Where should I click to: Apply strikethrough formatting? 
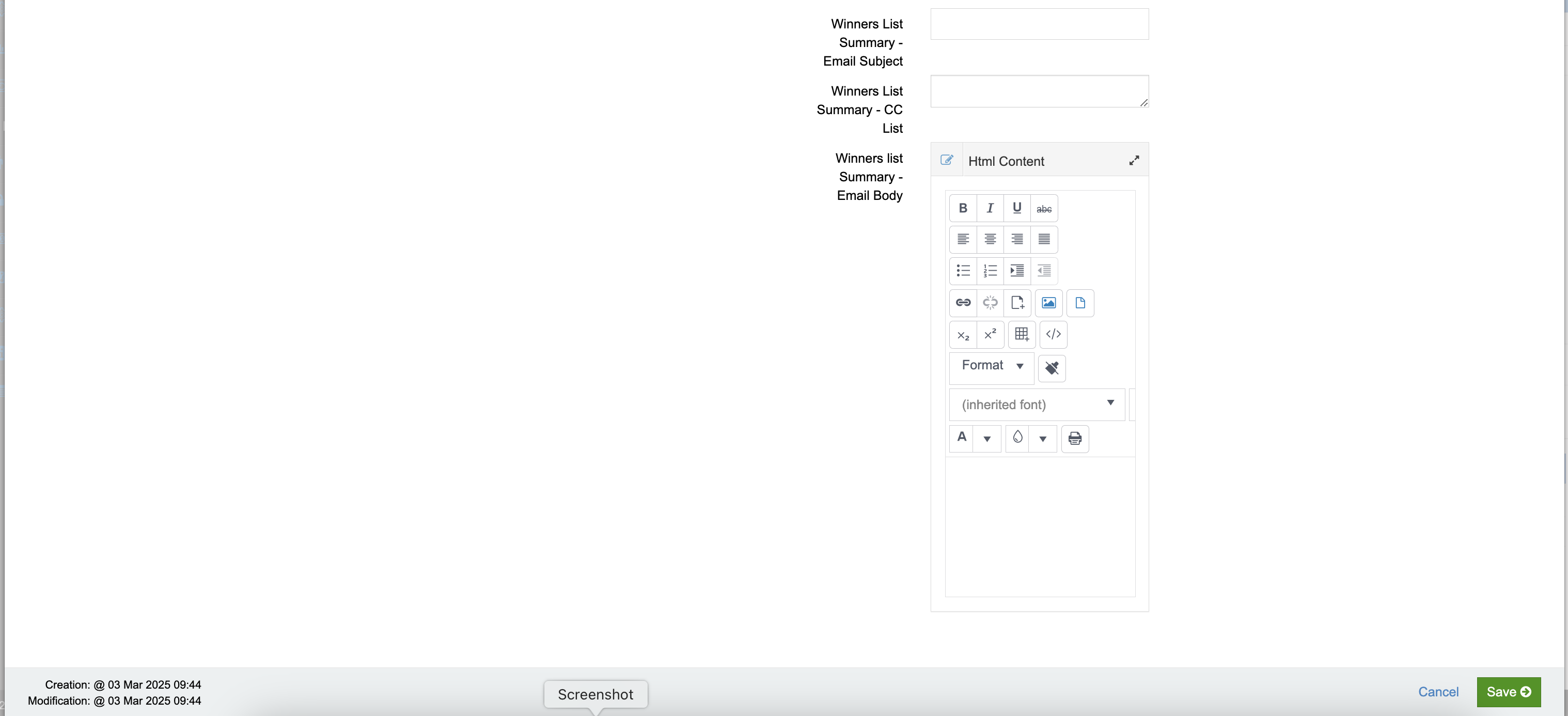1044,208
